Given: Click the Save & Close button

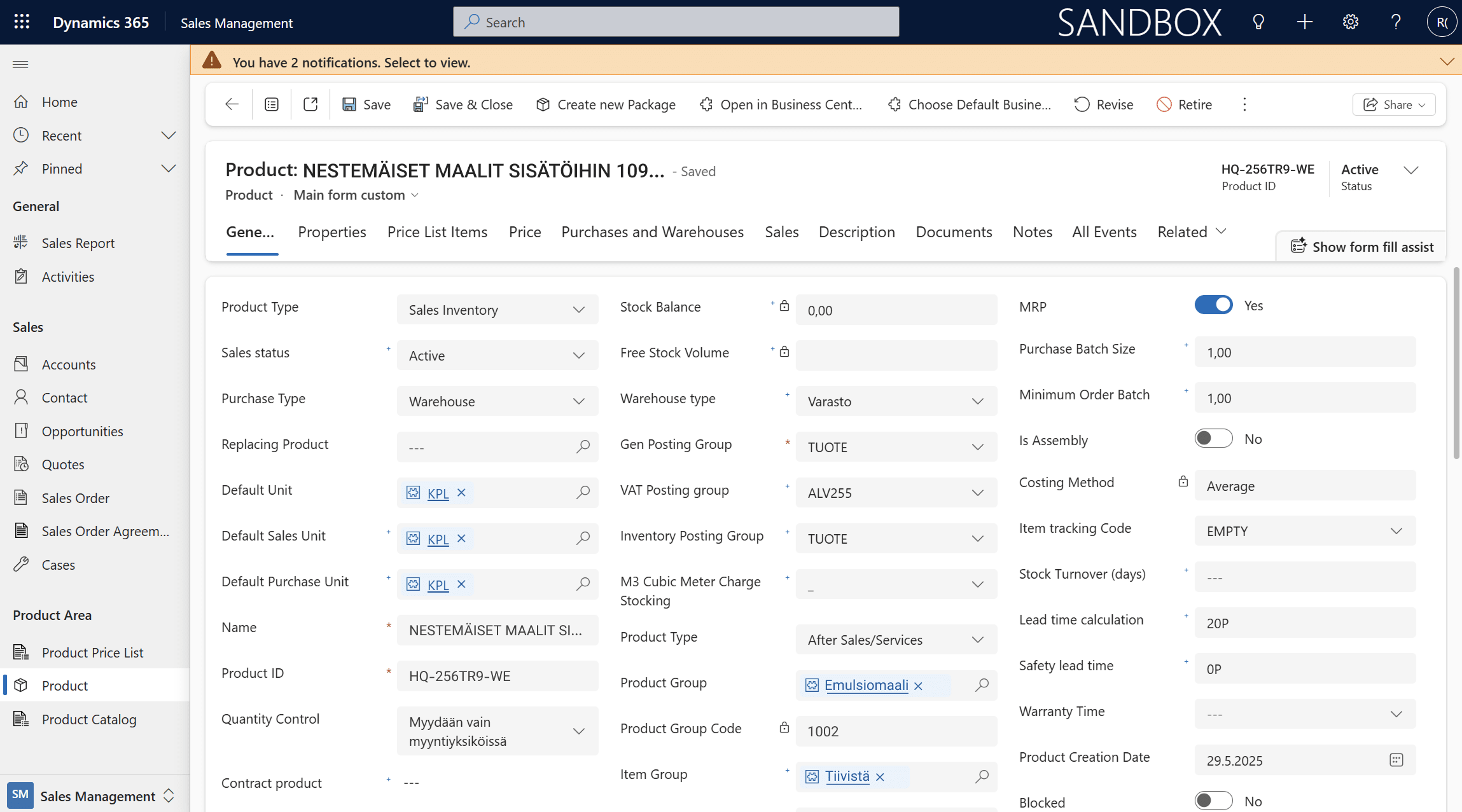Looking at the screenshot, I should click(x=463, y=104).
